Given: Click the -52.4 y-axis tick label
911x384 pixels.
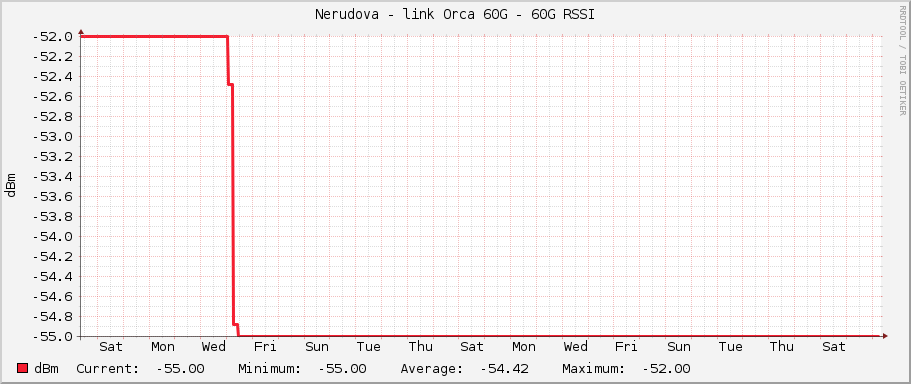Looking at the screenshot, I should click(x=52, y=77).
